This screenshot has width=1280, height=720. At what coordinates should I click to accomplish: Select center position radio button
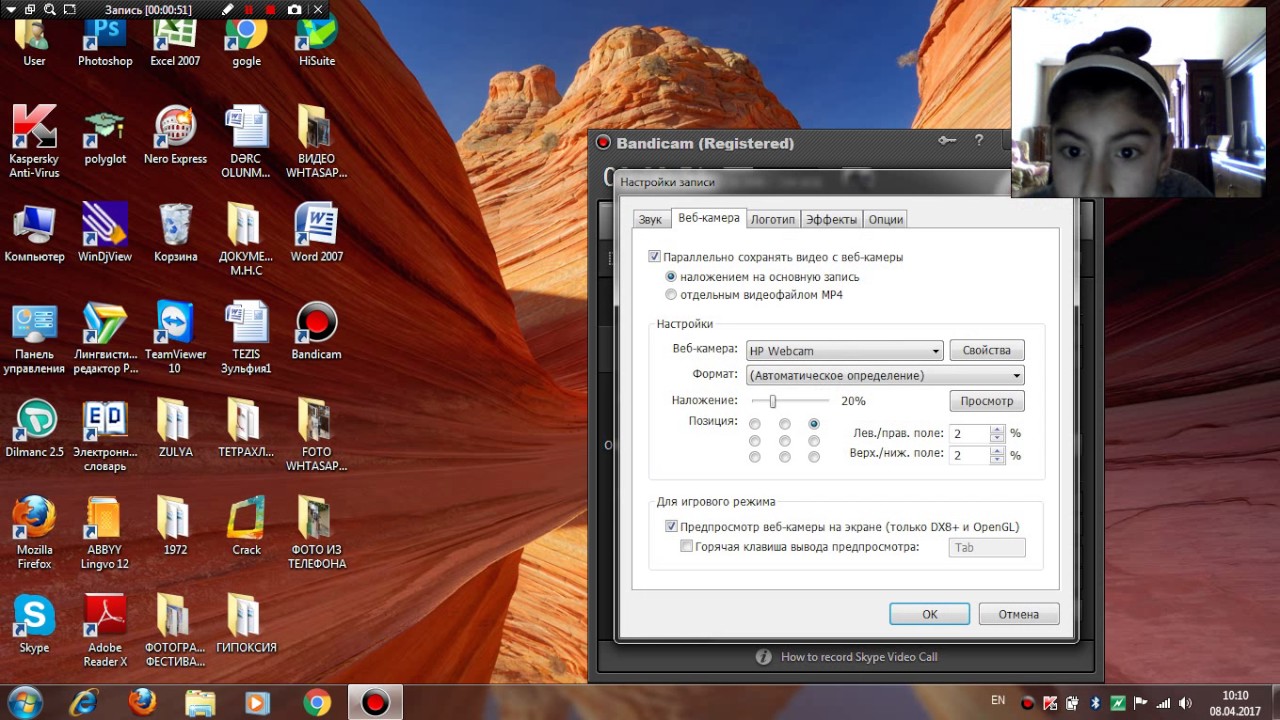click(x=785, y=440)
